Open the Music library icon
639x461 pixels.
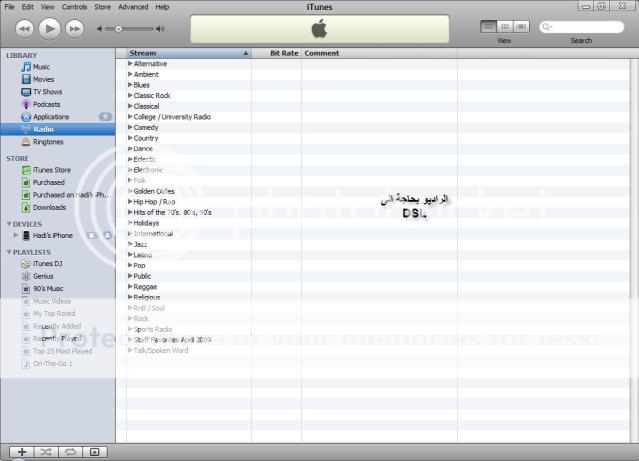pos(26,67)
